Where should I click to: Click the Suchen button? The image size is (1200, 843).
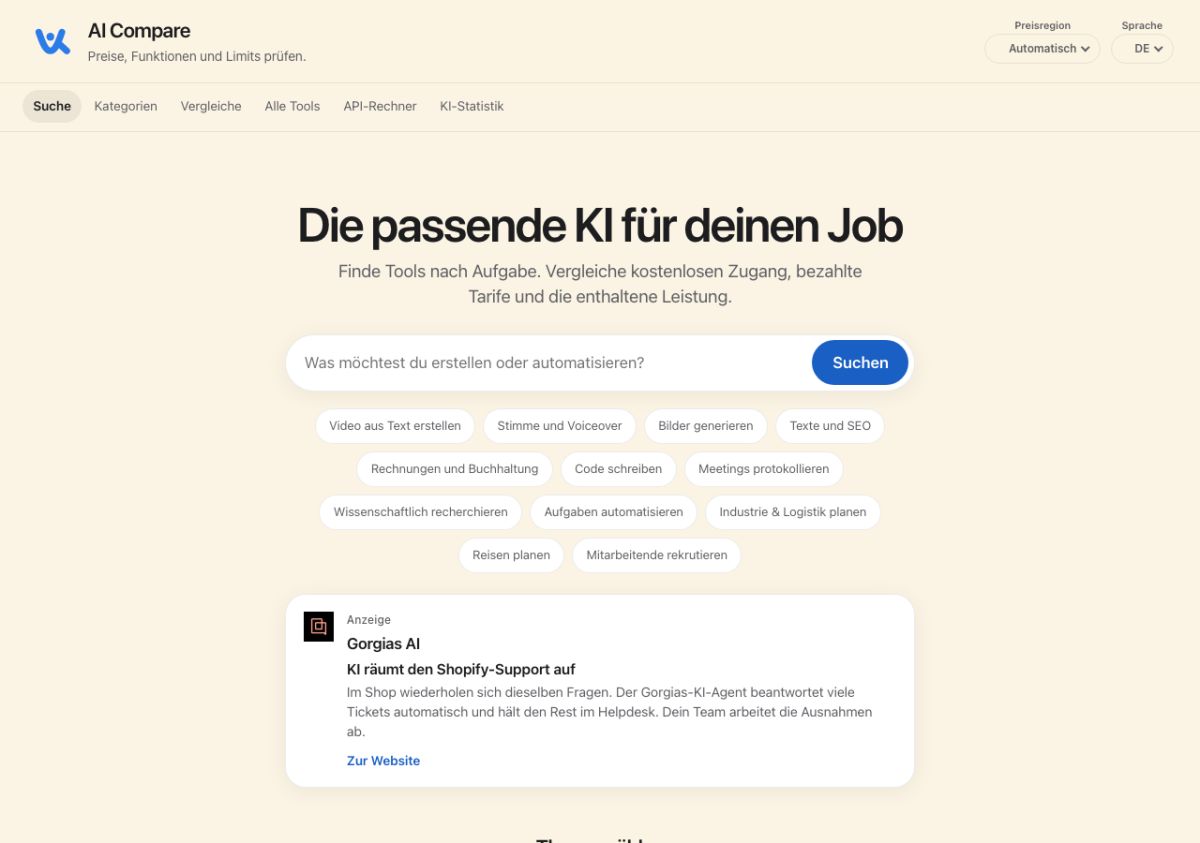[860, 363]
